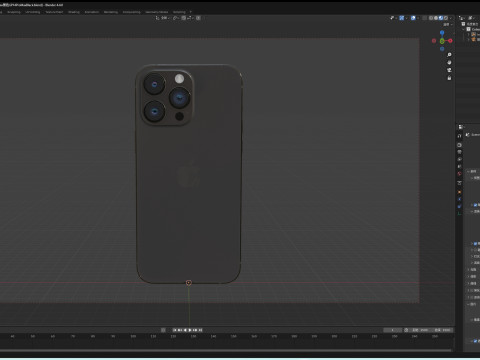Open the selectability and visibility popover
480x360 pixels.
coord(392,18)
